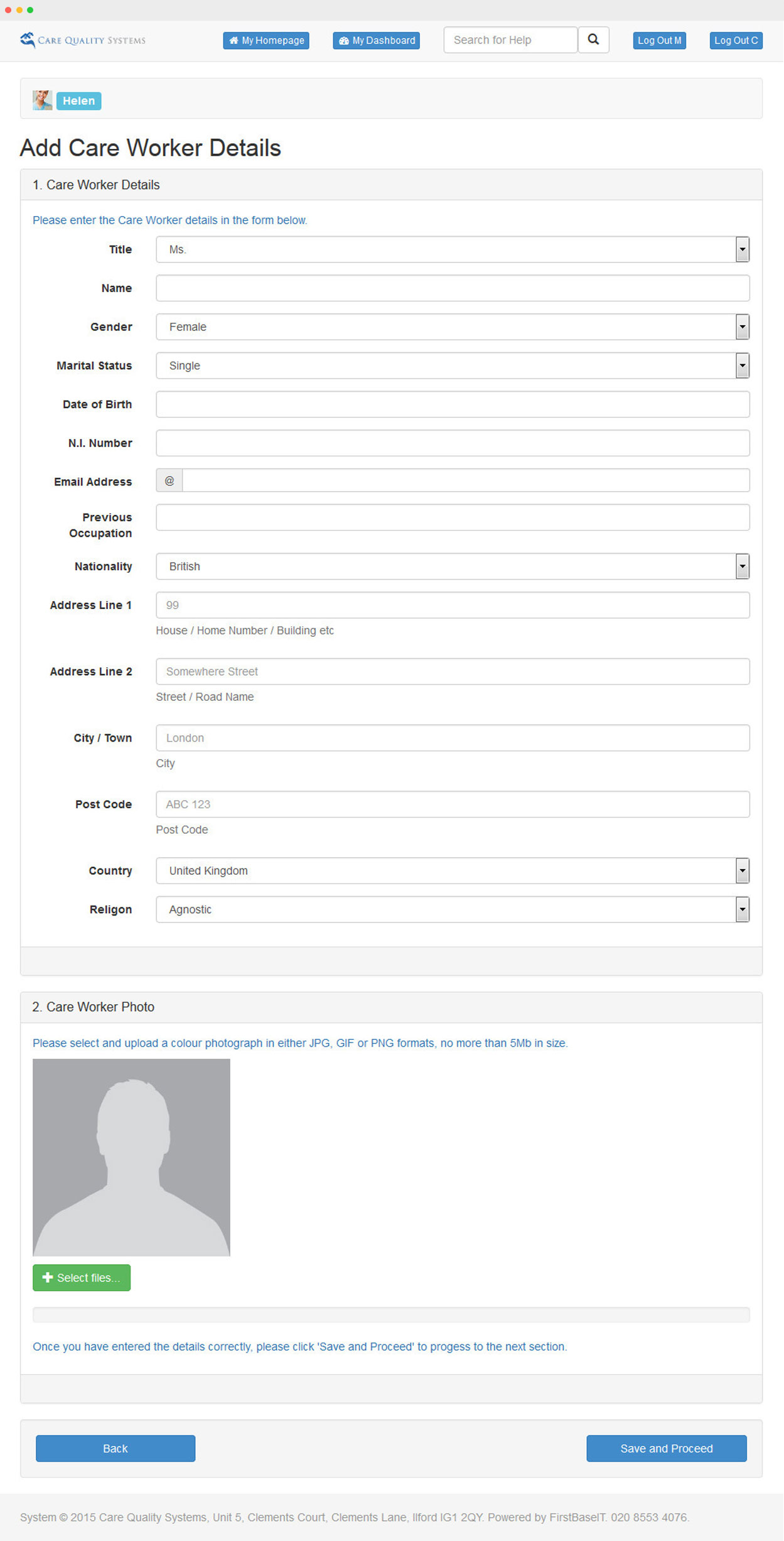The width and height of the screenshot is (784, 1541).
Task: Focus the Date of Birth field
Action: coord(452,404)
